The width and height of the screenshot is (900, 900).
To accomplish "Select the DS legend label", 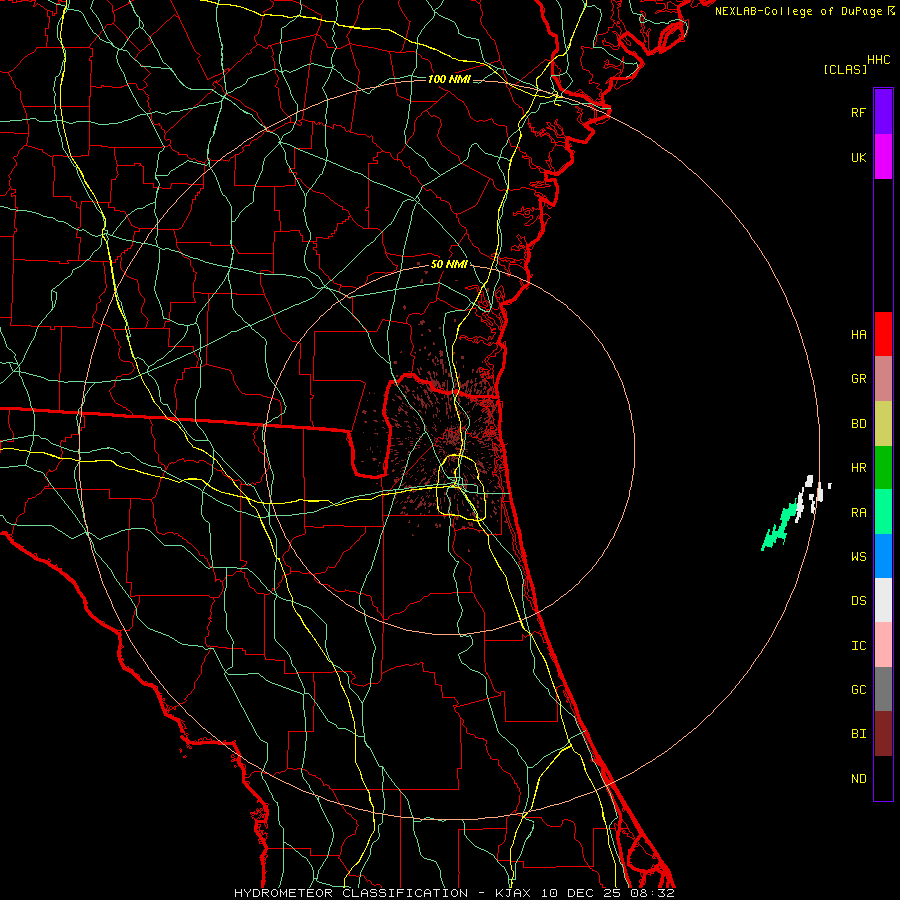I will click(858, 601).
